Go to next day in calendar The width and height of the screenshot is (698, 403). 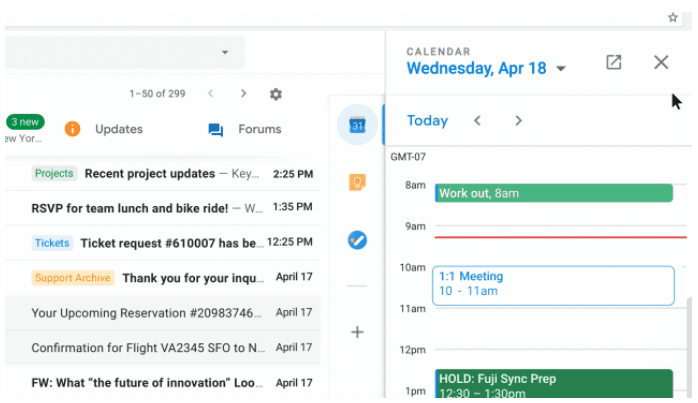click(x=518, y=121)
